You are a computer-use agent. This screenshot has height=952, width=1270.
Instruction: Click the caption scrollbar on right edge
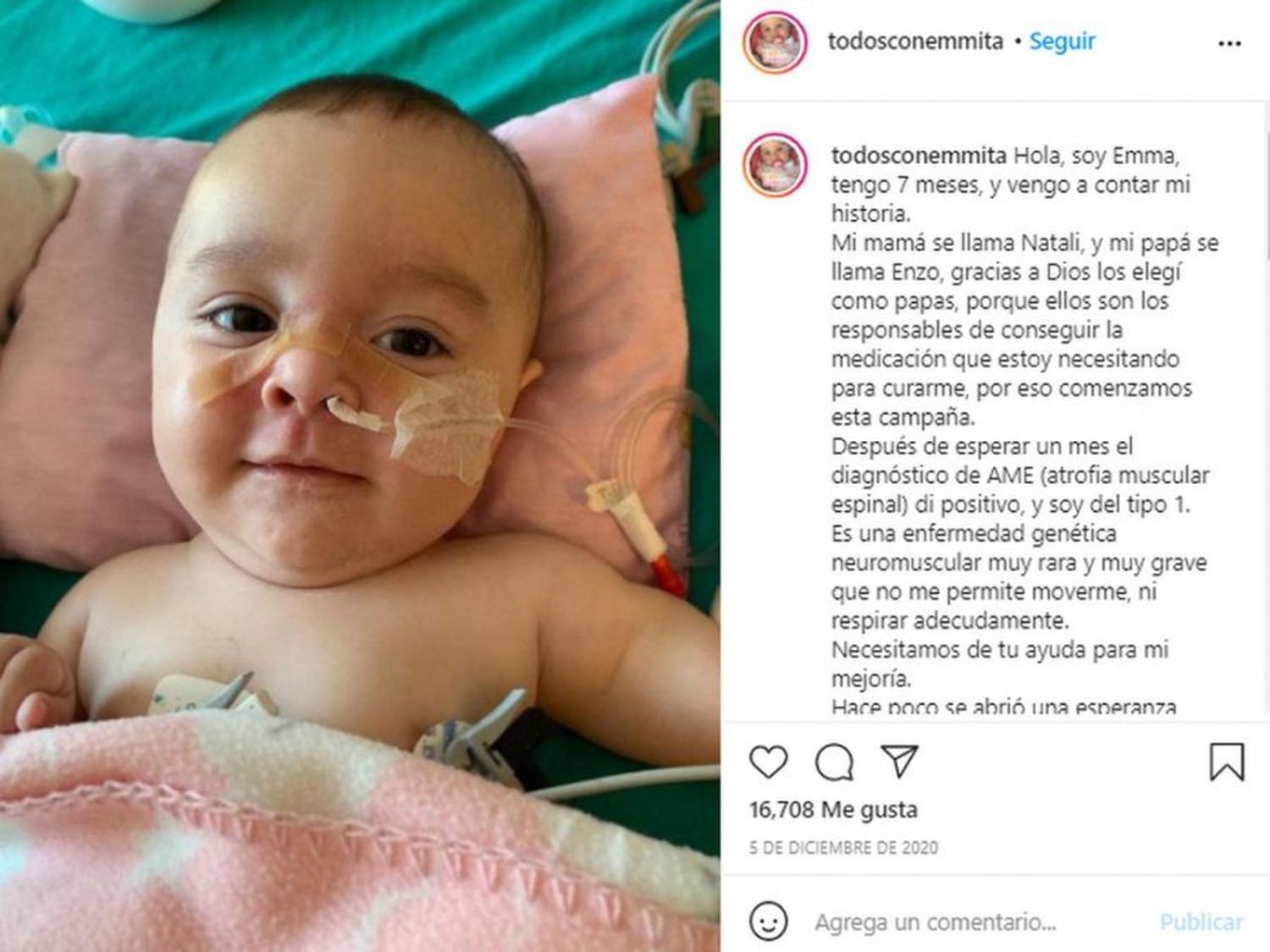[x=1266, y=195]
